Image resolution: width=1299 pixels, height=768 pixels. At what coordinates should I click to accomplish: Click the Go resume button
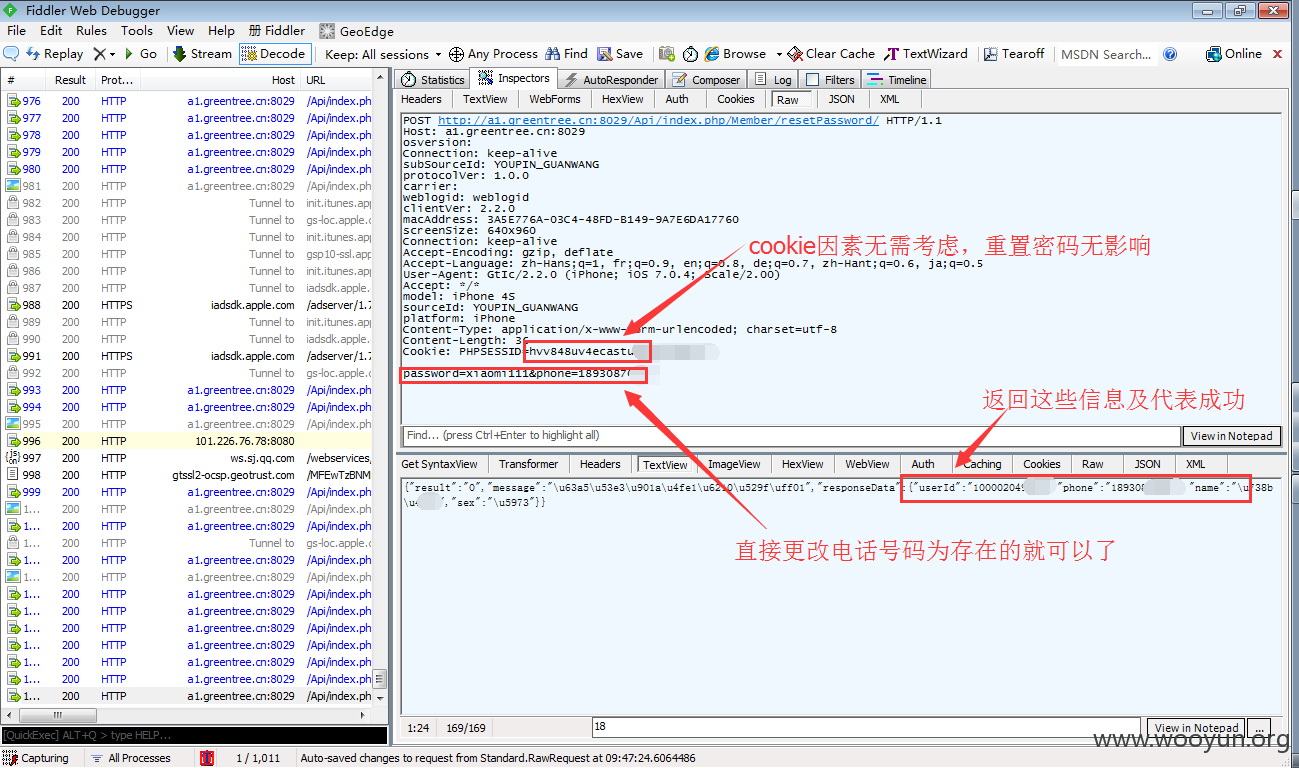point(140,54)
